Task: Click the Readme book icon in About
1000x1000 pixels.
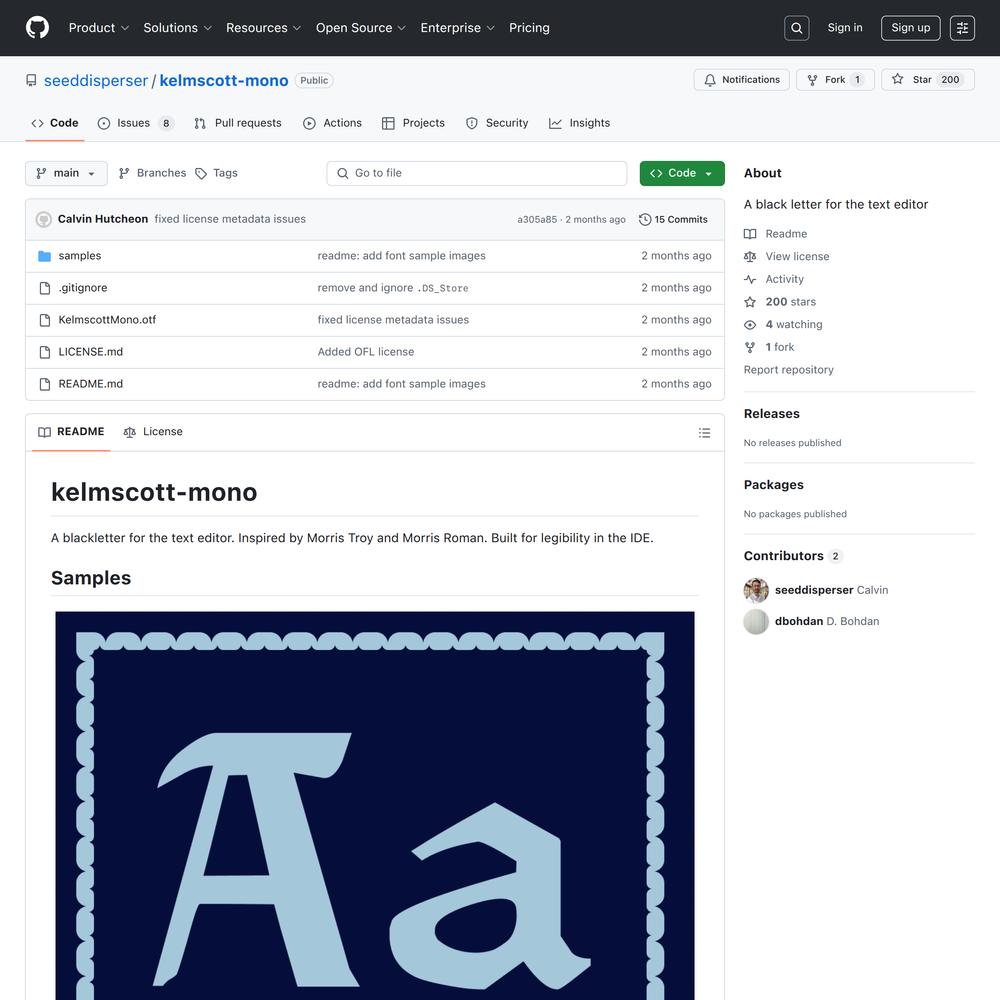Action: pos(750,234)
